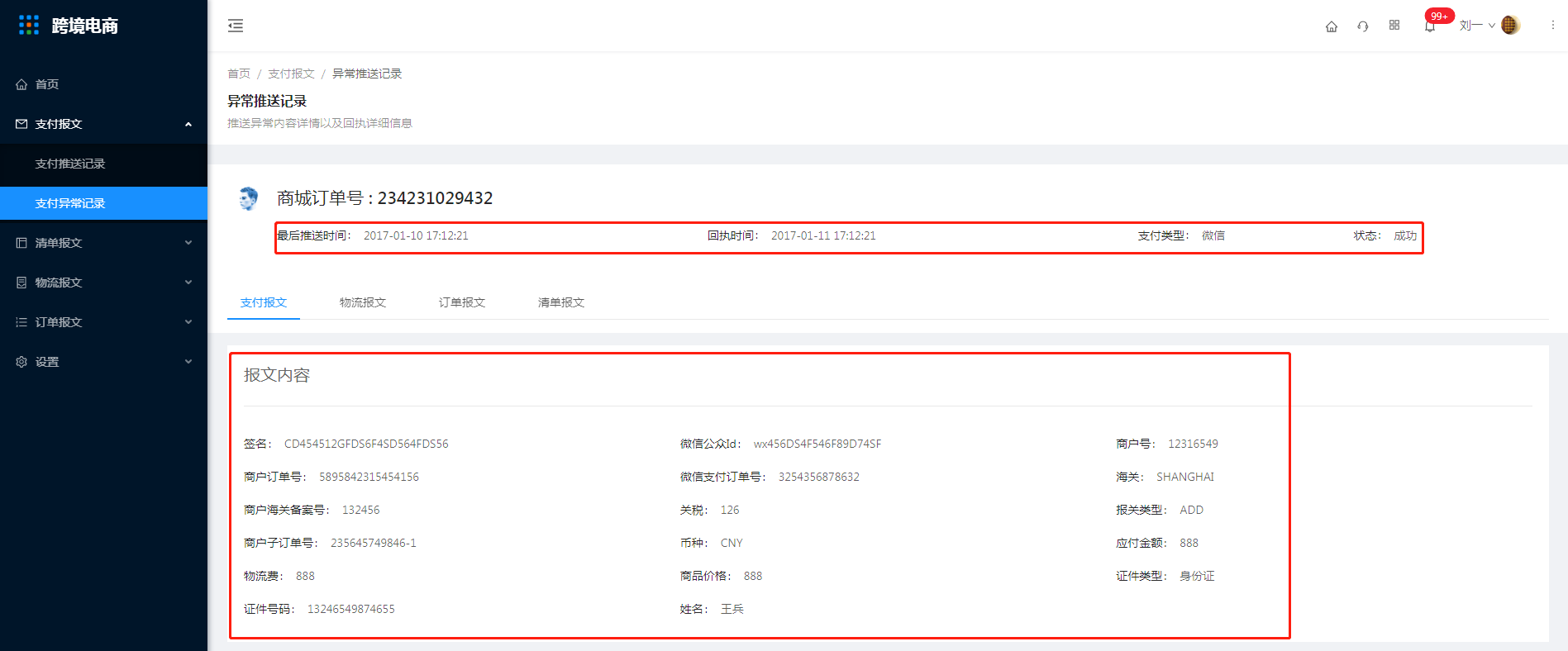Click 应付金额 value 888
The height and width of the screenshot is (651, 1568).
click(1189, 543)
